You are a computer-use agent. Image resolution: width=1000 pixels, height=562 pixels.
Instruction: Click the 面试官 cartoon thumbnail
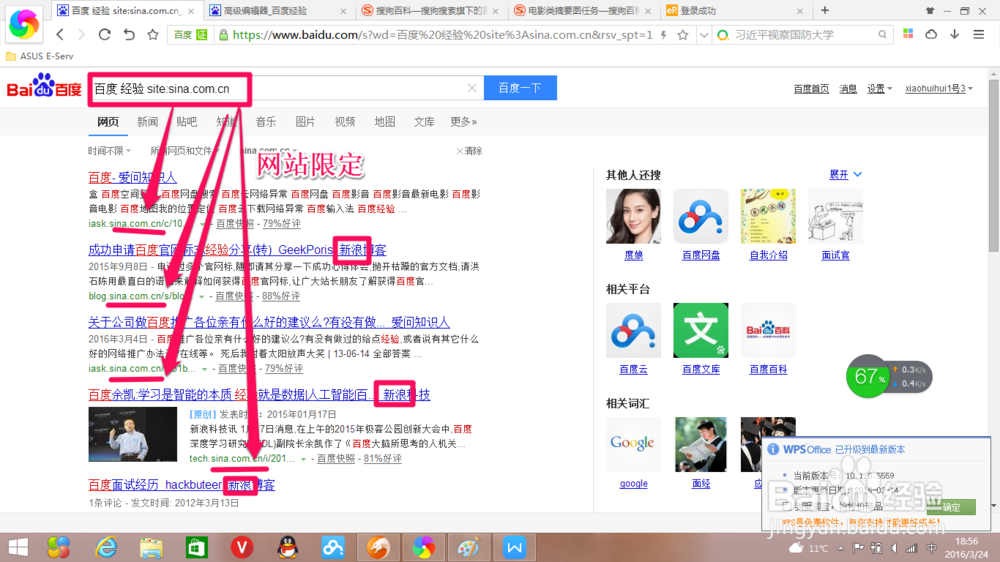[x=835, y=216]
